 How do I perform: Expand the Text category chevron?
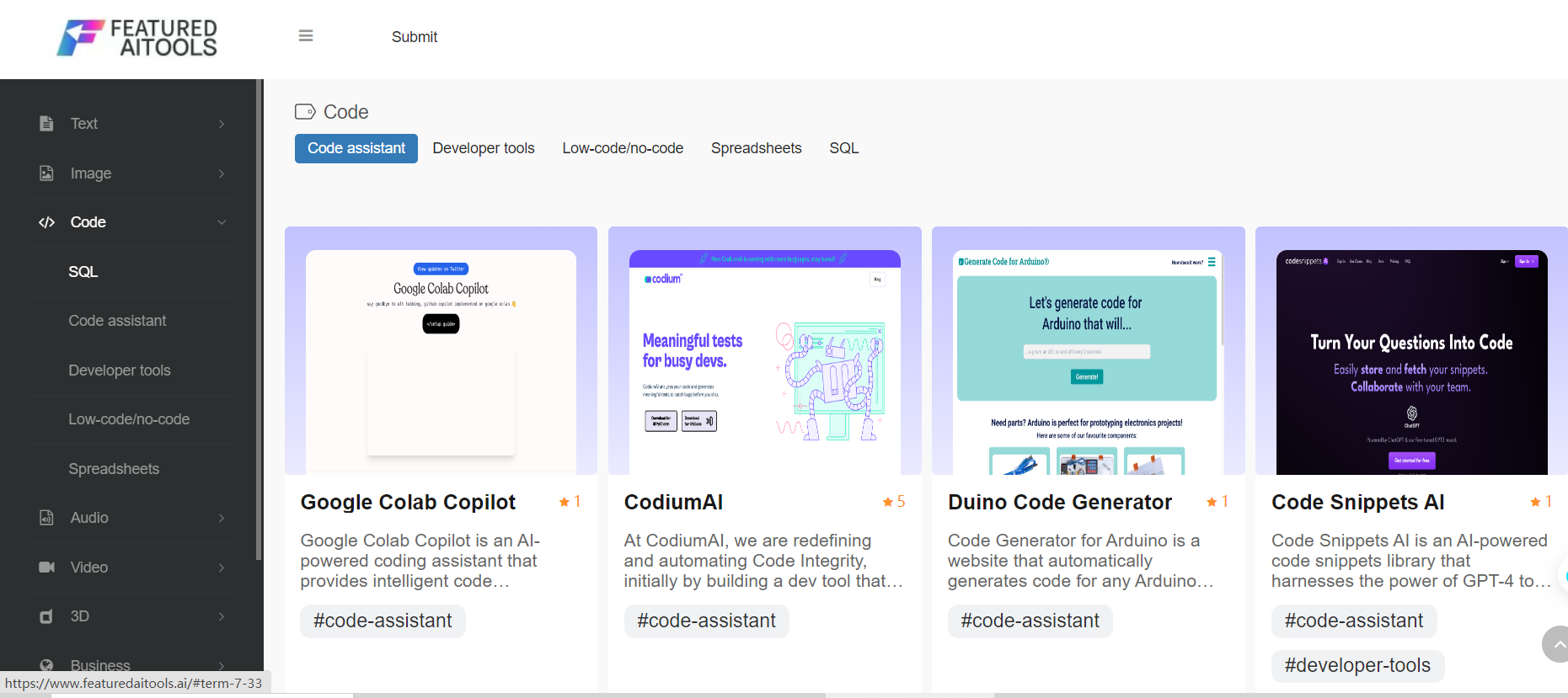click(222, 124)
